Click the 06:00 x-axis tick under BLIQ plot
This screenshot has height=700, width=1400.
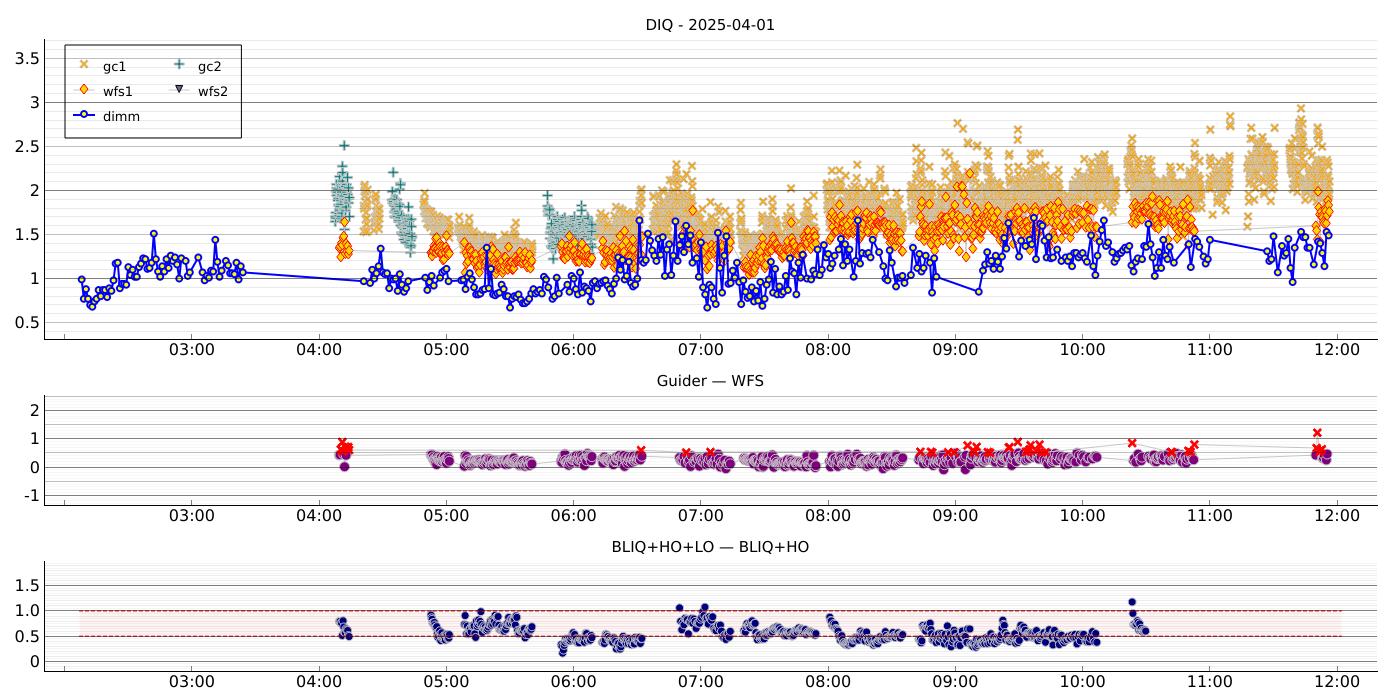[x=573, y=682]
